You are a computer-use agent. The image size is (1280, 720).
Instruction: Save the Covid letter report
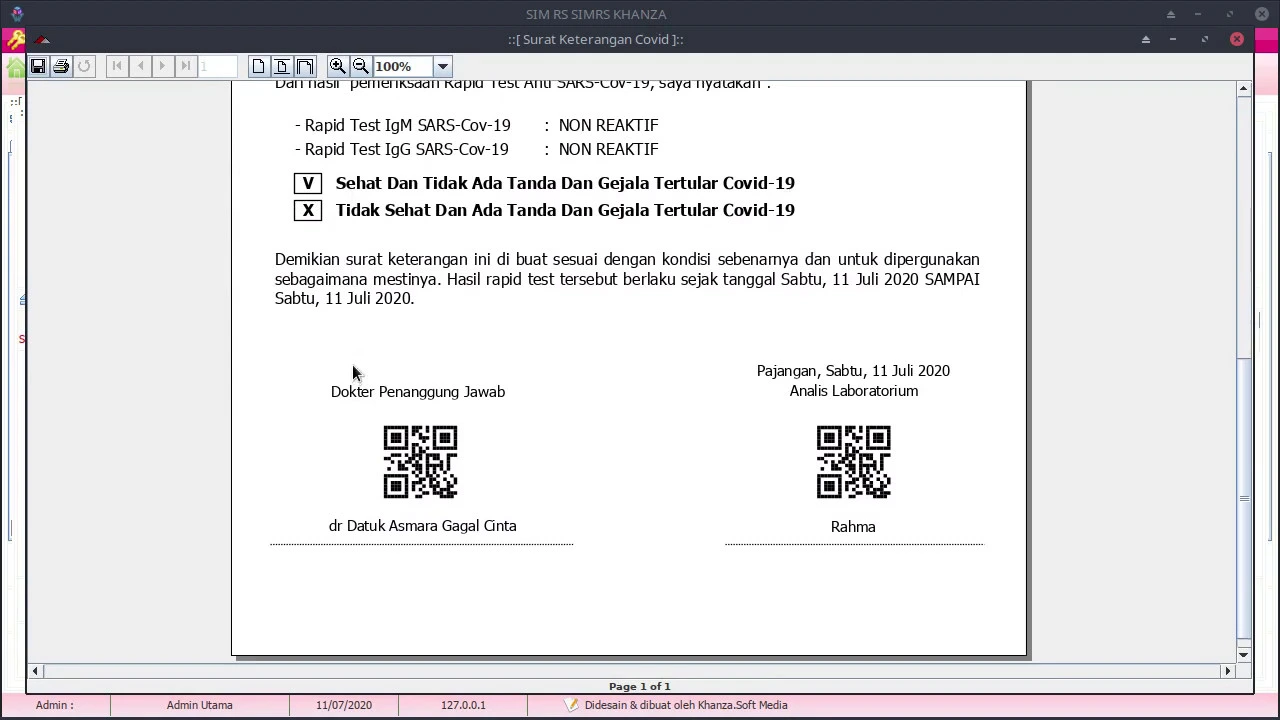pos(38,66)
